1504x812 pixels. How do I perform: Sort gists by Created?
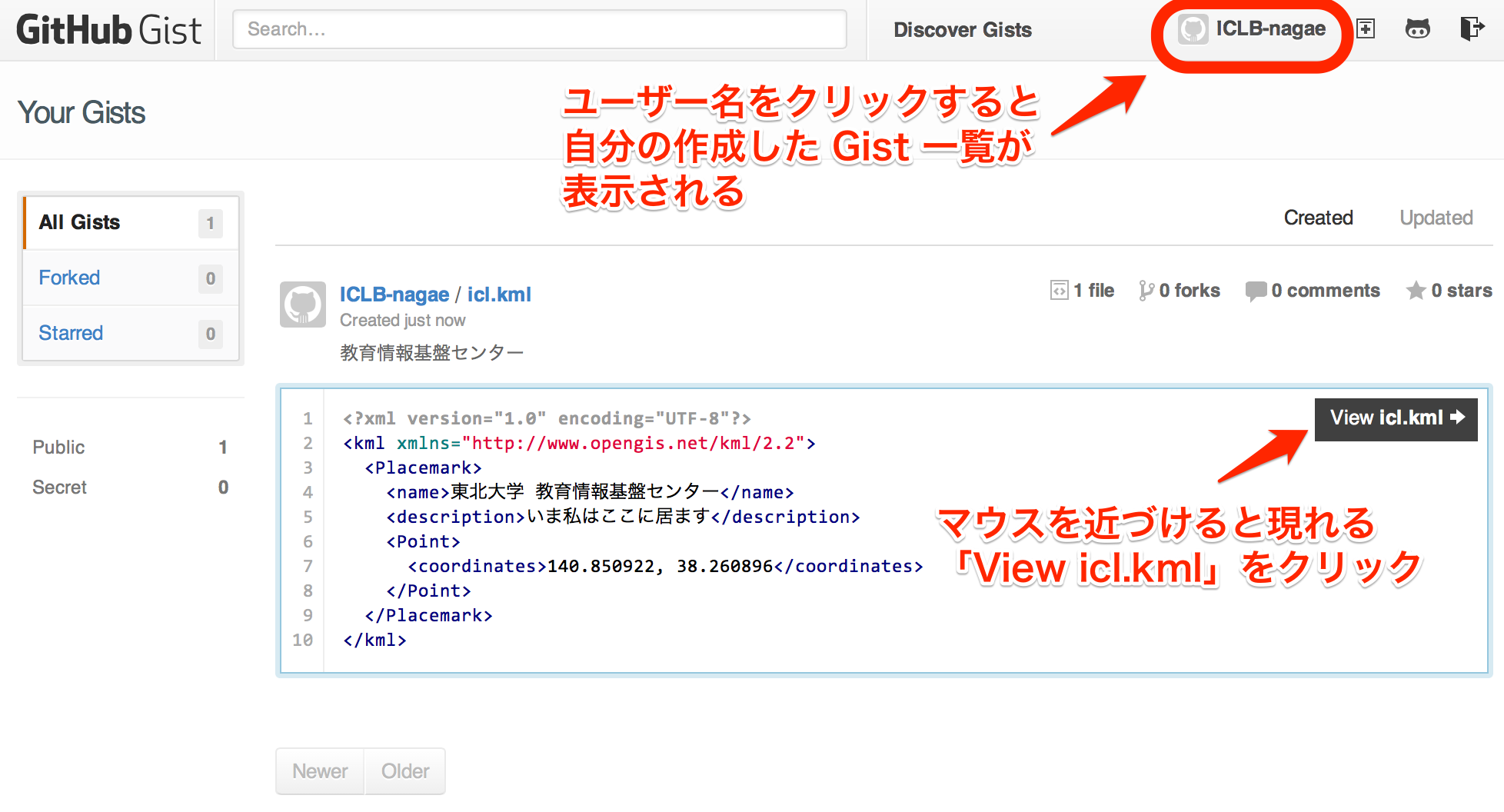pyautogui.click(x=1318, y=218)
